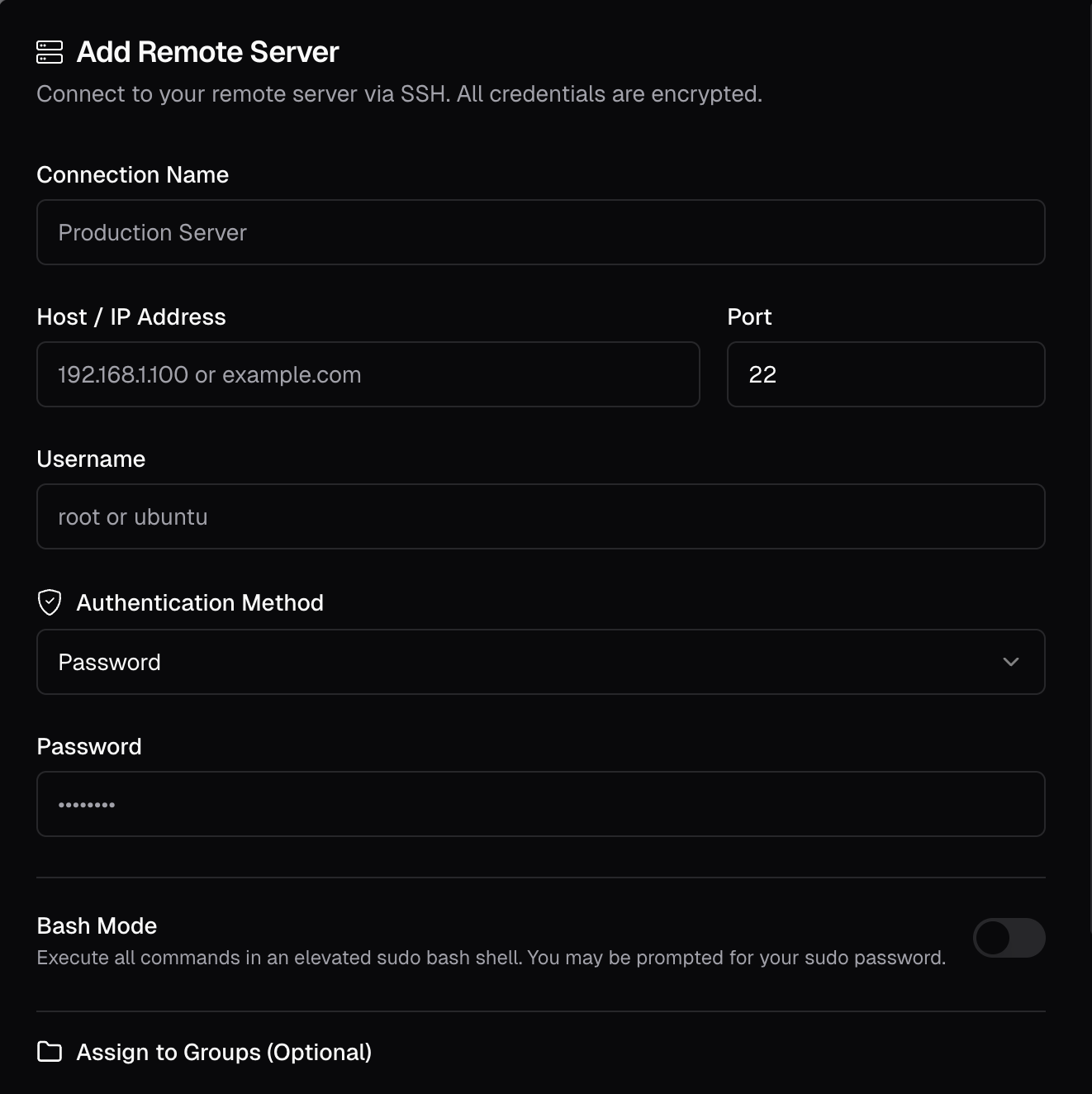This screenshot has height=1094, width=1092.
Task: Click the Bash Mode label
Action: pos(97,926)
